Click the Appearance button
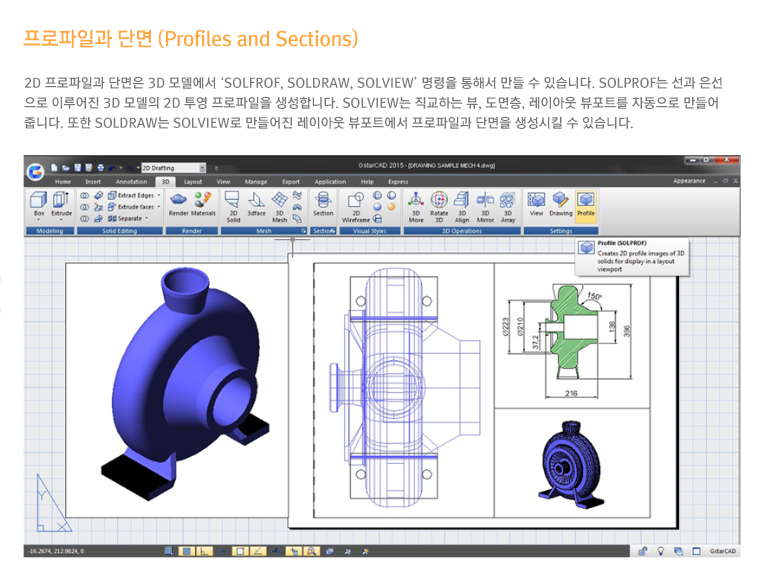Screen dimensions: 760x580 pos(689,181)
